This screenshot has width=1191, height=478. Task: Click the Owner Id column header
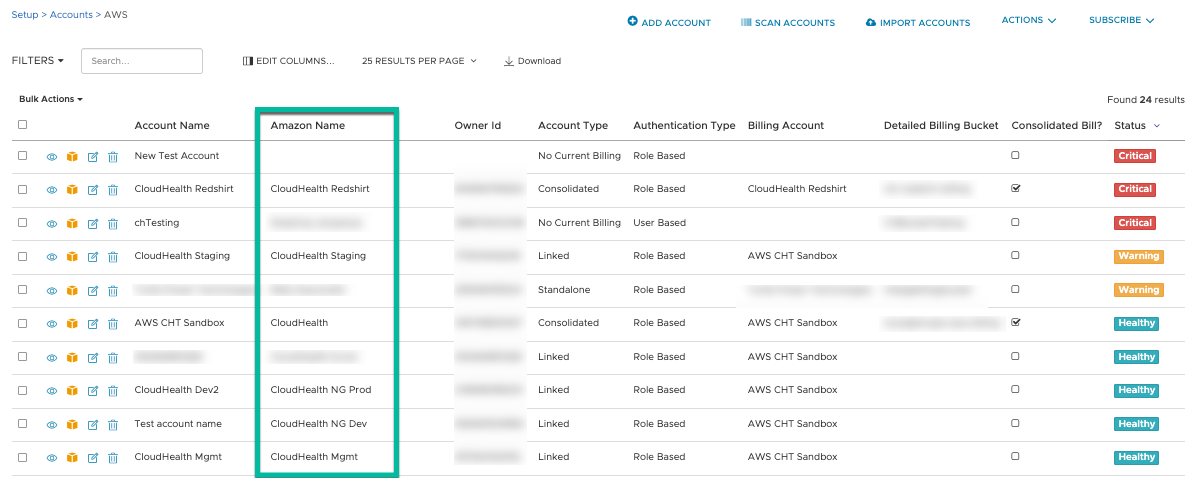tap(478, 125)
